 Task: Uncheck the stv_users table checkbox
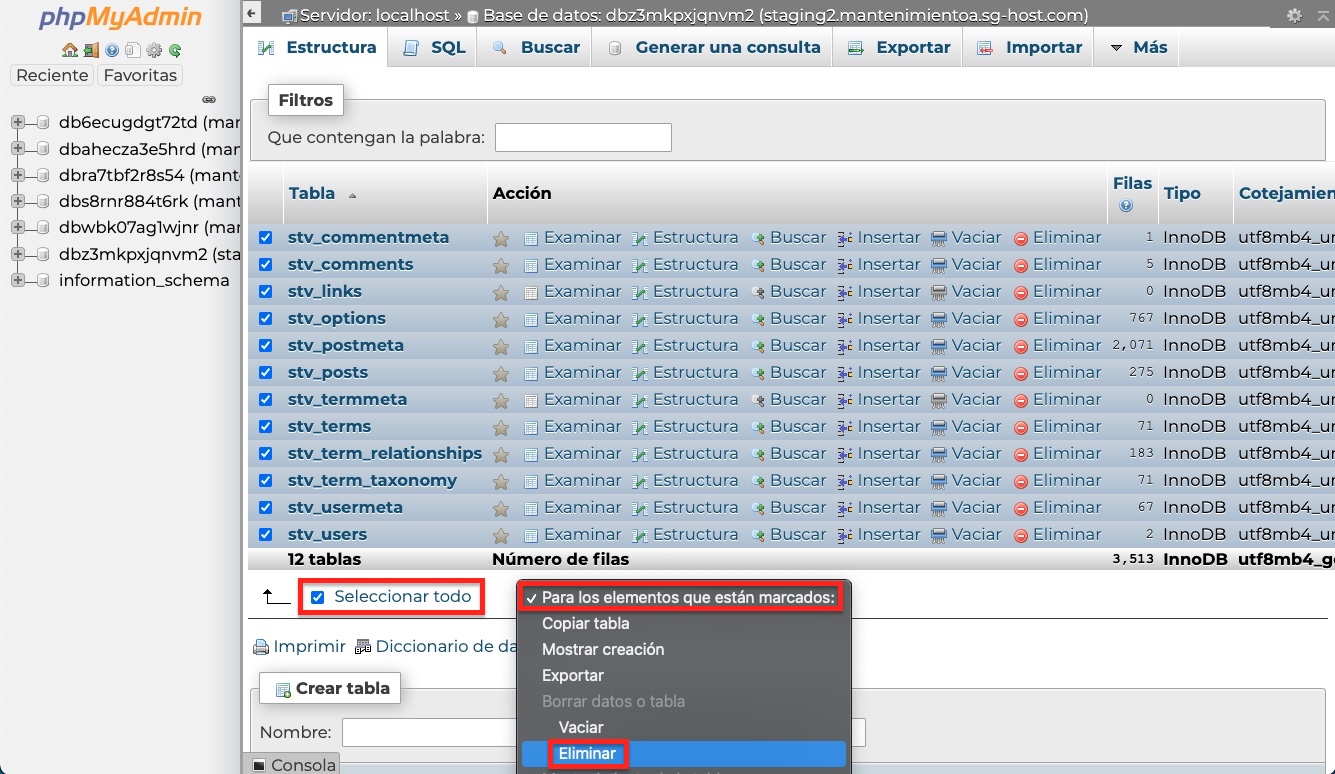[x=264, y=534]
